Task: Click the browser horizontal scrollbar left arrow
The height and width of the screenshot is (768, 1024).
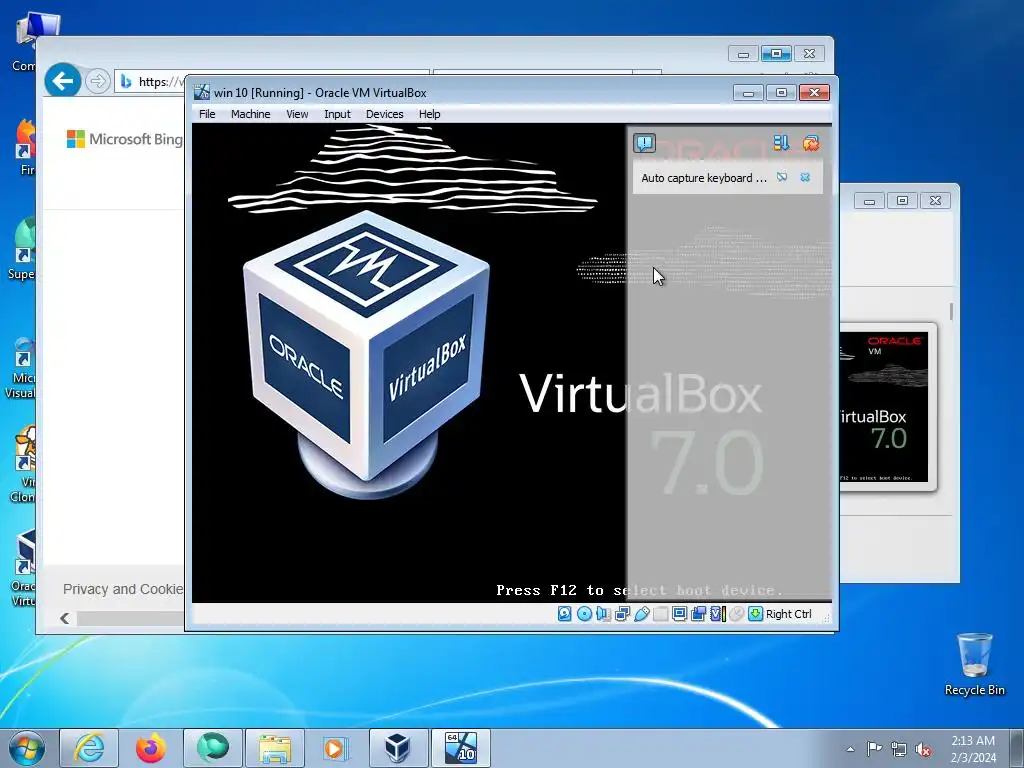Action: pos(64,618)
